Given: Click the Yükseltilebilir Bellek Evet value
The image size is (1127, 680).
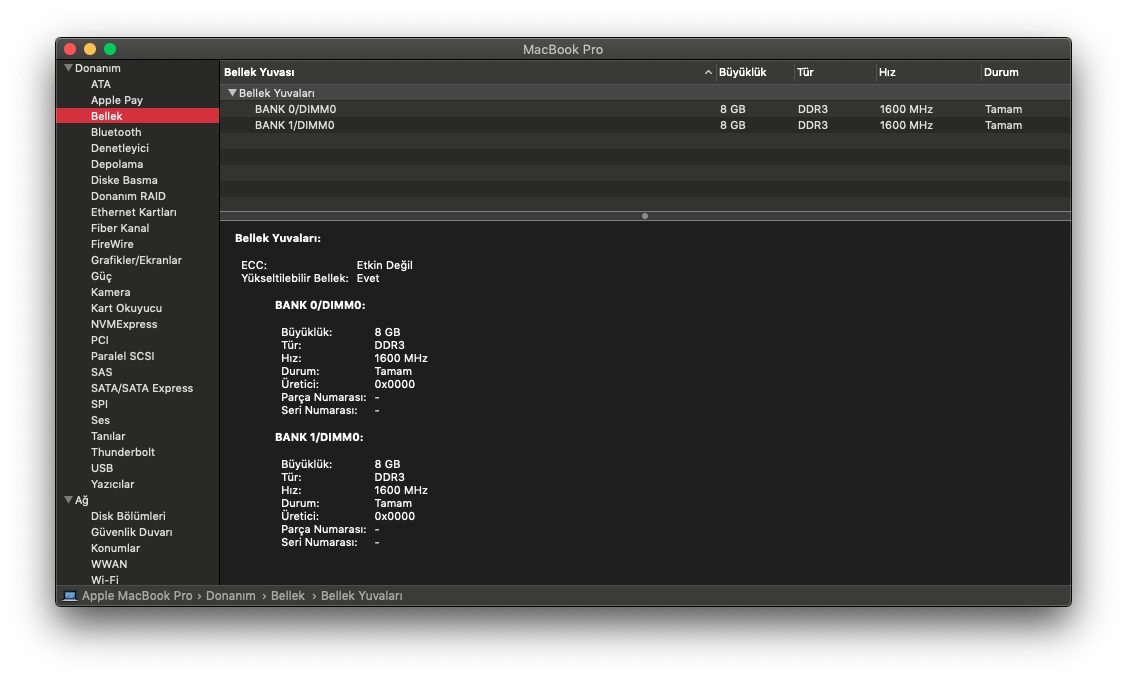Looking at the screenshot, I should tap(367, 278).
